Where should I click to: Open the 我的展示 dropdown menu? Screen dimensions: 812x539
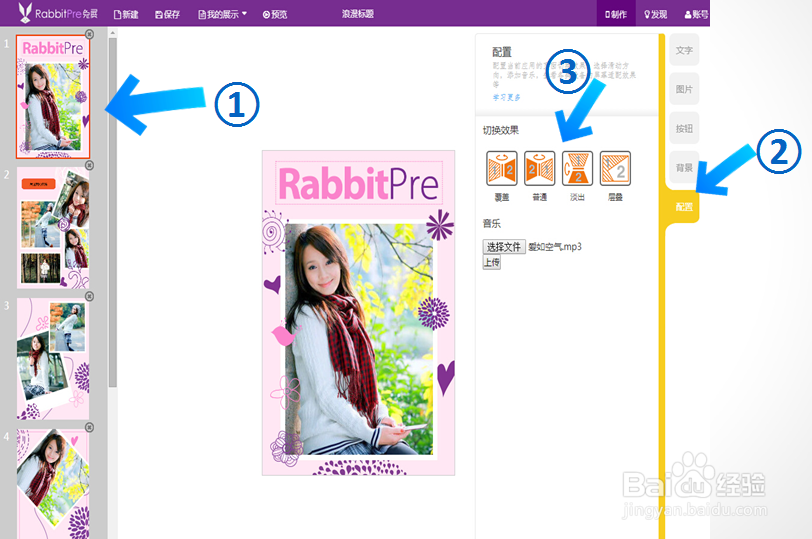click(x=222, y=14)
